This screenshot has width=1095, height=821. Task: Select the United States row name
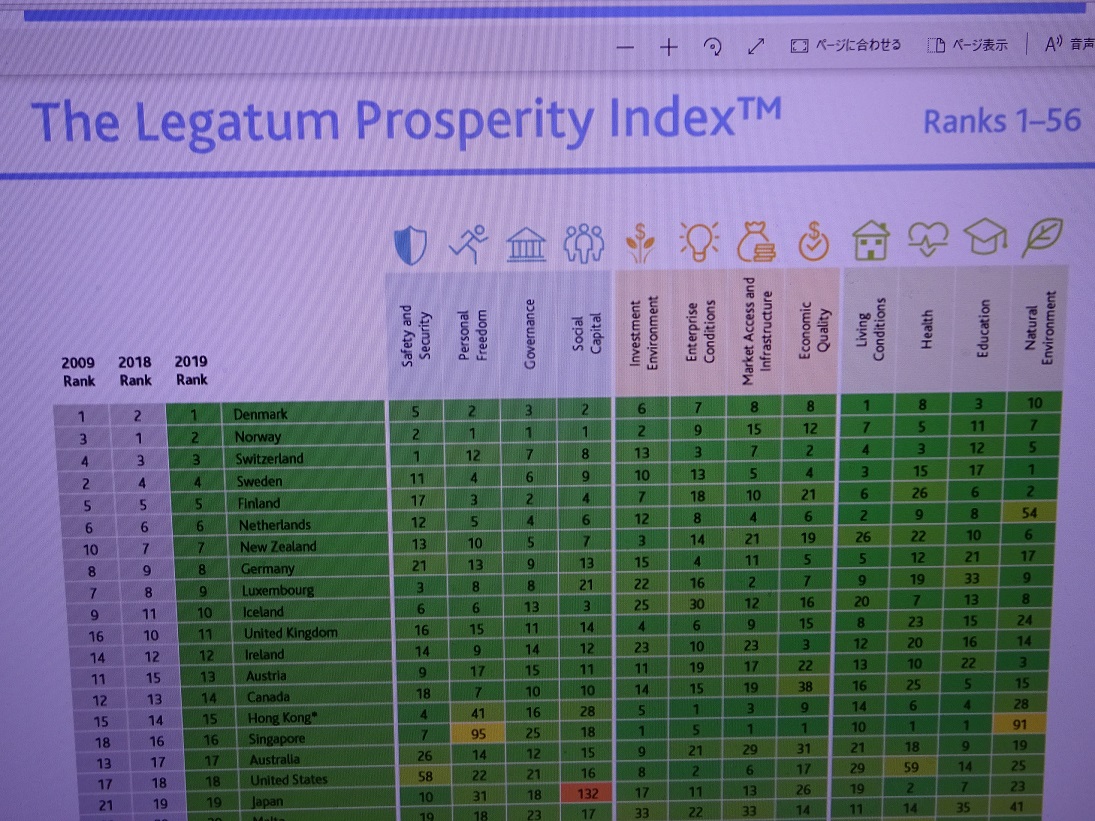[x=288, y=779]
